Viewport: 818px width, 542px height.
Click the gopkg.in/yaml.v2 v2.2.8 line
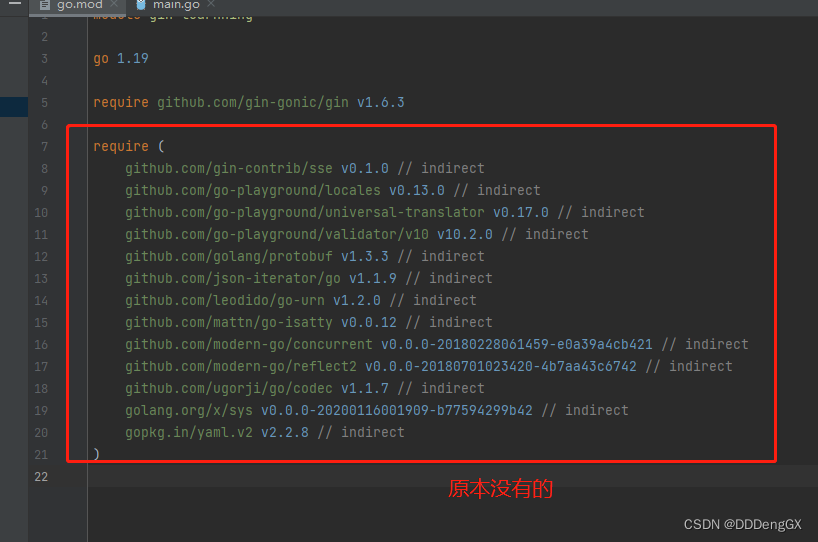coord(264,432)
